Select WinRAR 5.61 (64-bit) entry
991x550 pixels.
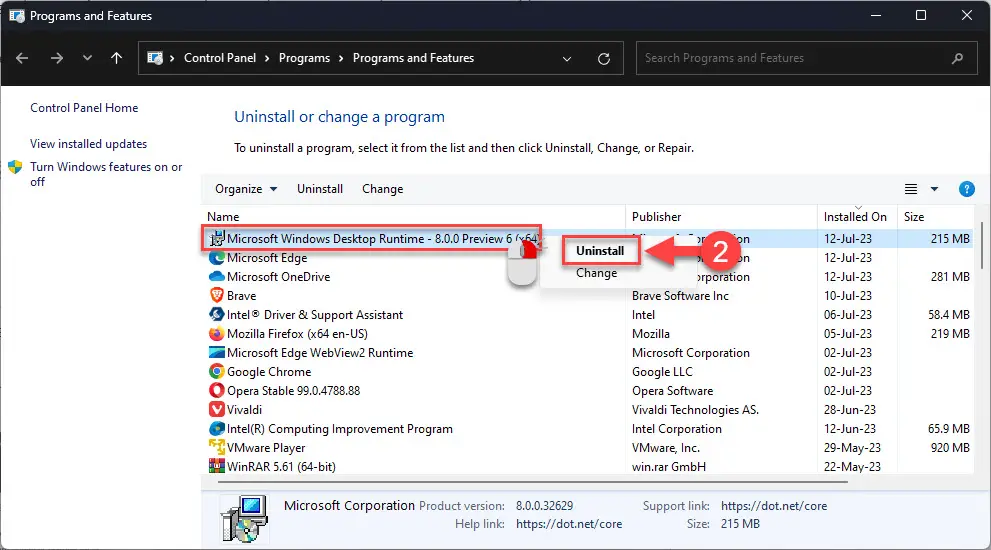click(281, 467)
